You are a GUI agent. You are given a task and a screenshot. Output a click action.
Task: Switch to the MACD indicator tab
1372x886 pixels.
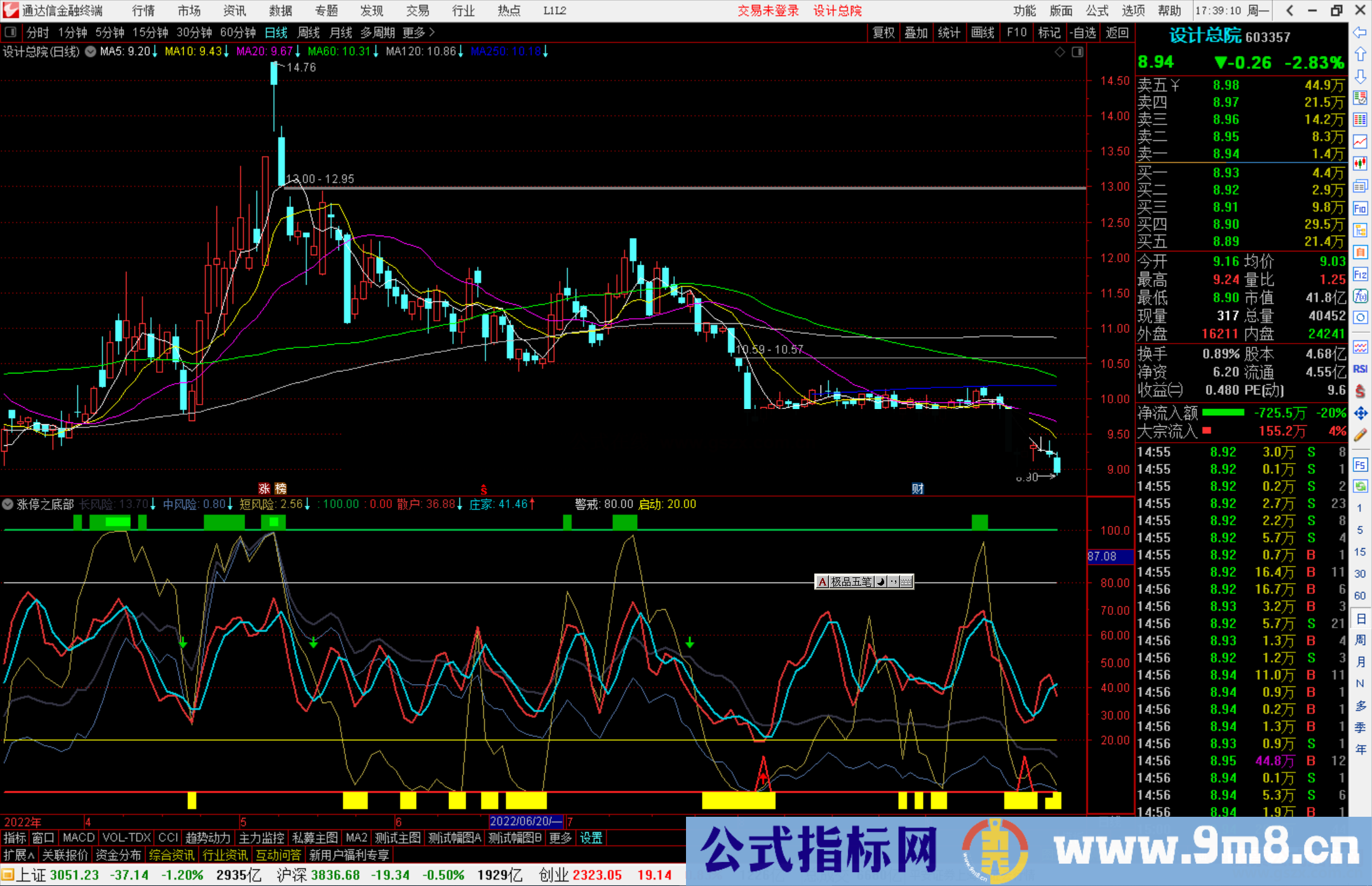click(x=77, y=838)
